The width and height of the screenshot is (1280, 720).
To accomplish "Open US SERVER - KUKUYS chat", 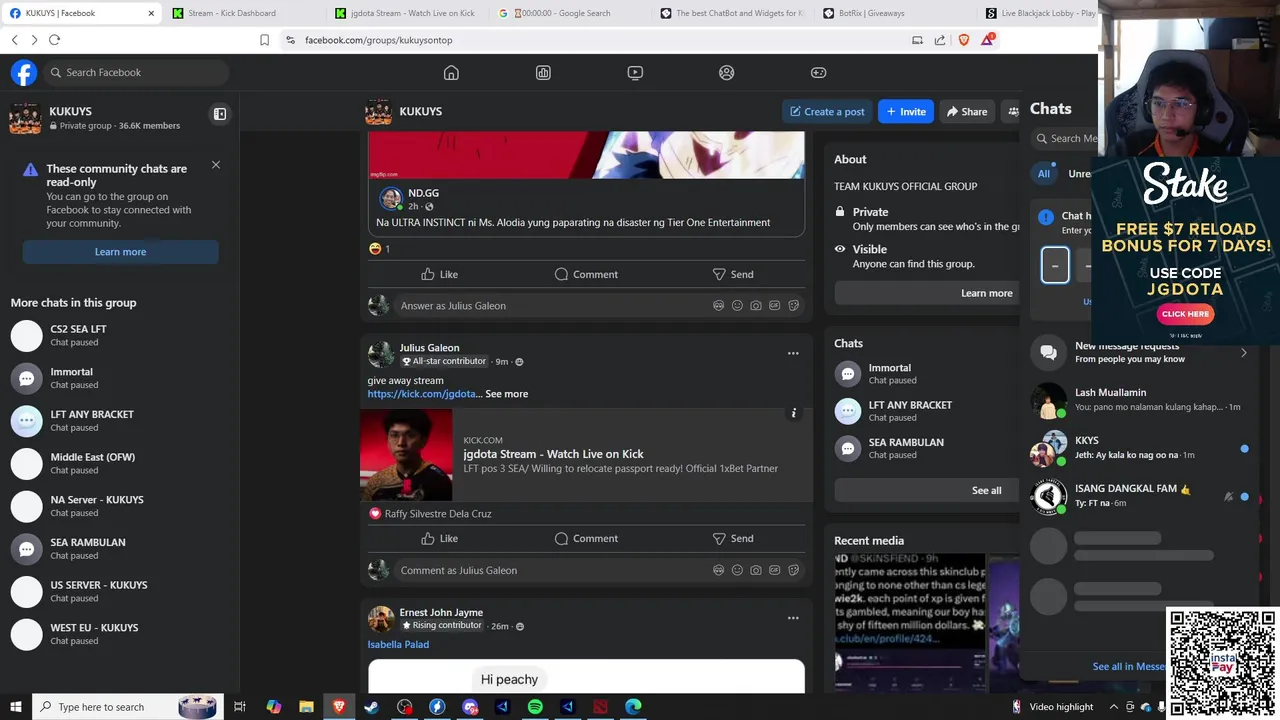I will [120, 591].
